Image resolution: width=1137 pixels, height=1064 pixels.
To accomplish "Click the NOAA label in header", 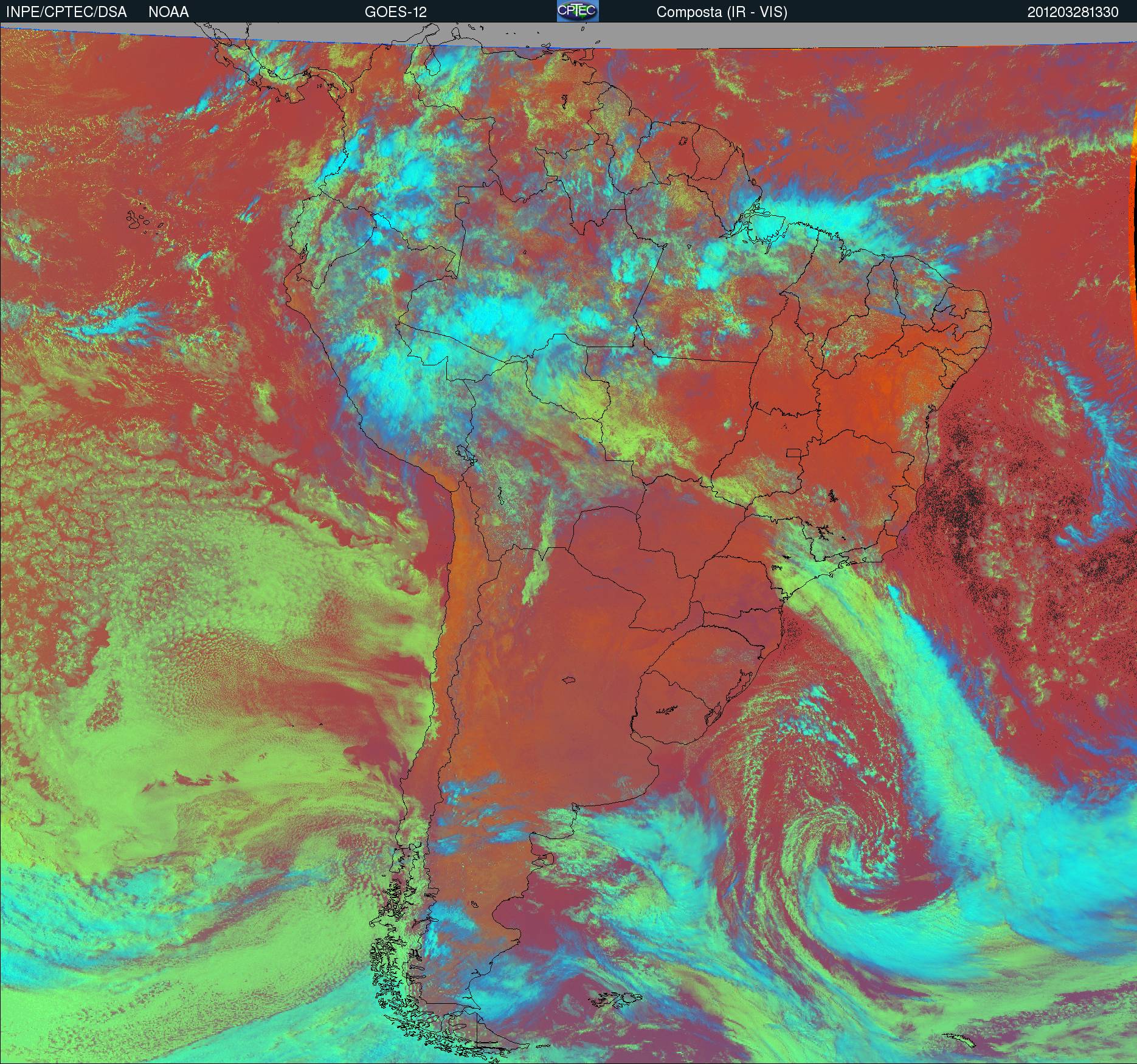I will pyautogui.click(x=168, y=12).
